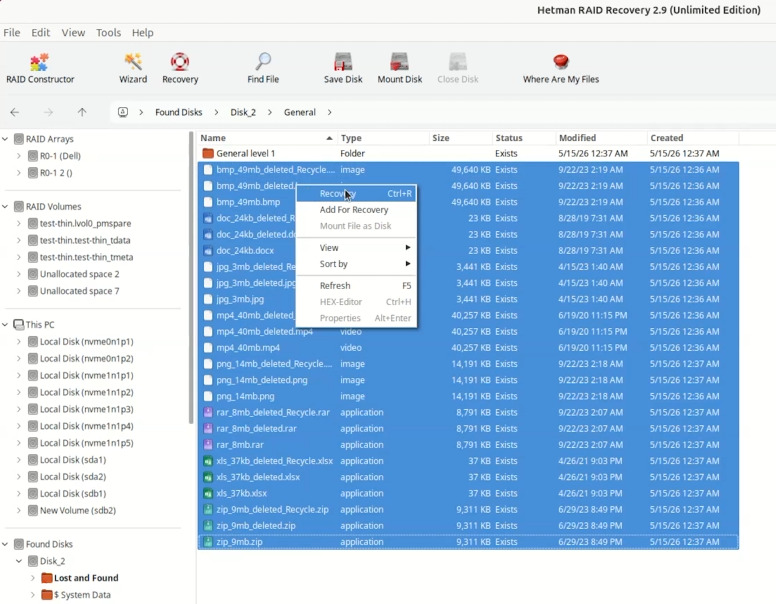Open the Tools menu
This screenshot has height=604, width=776.
point(108,33)
